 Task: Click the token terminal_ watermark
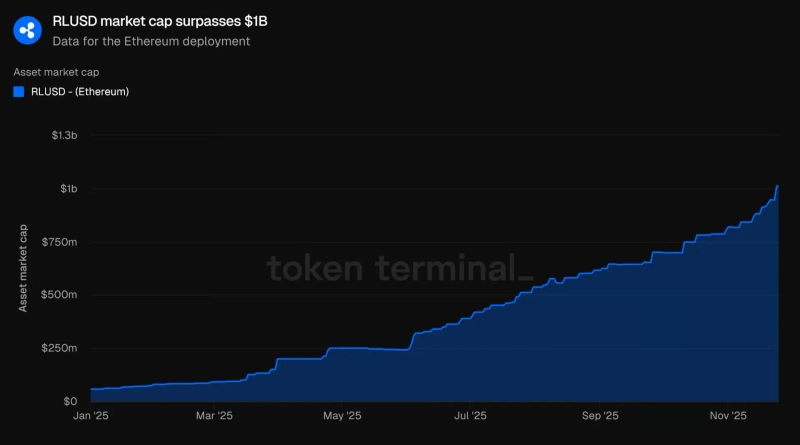(399, 269)
